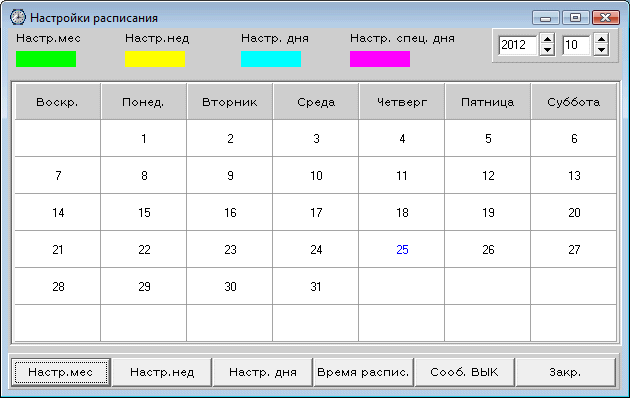
Task: Pick day 12 in the calendar grid
Action: (x=487, y=176)
